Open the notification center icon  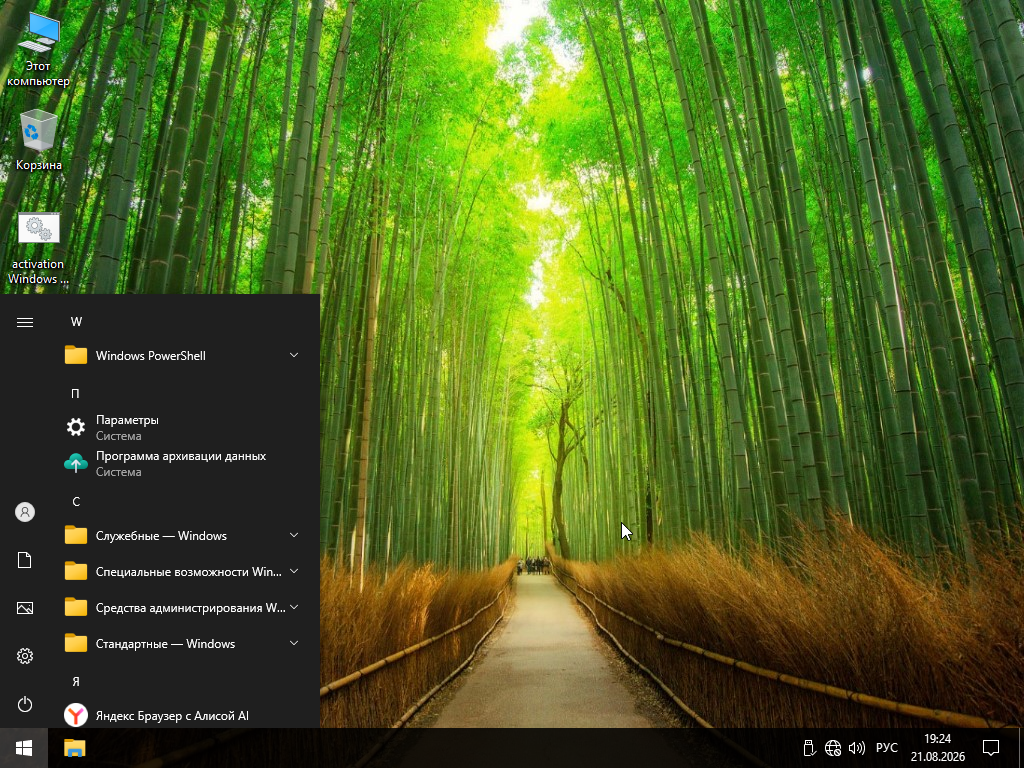coord(991,748)
